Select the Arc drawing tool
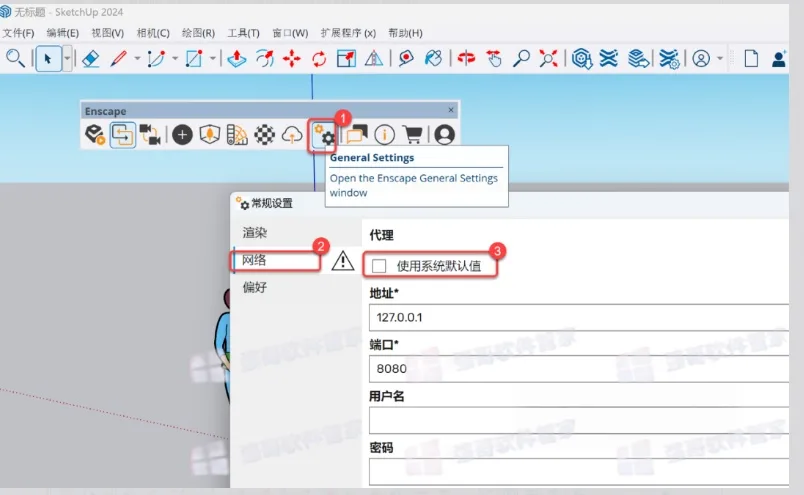 click(x=156, y=58)
